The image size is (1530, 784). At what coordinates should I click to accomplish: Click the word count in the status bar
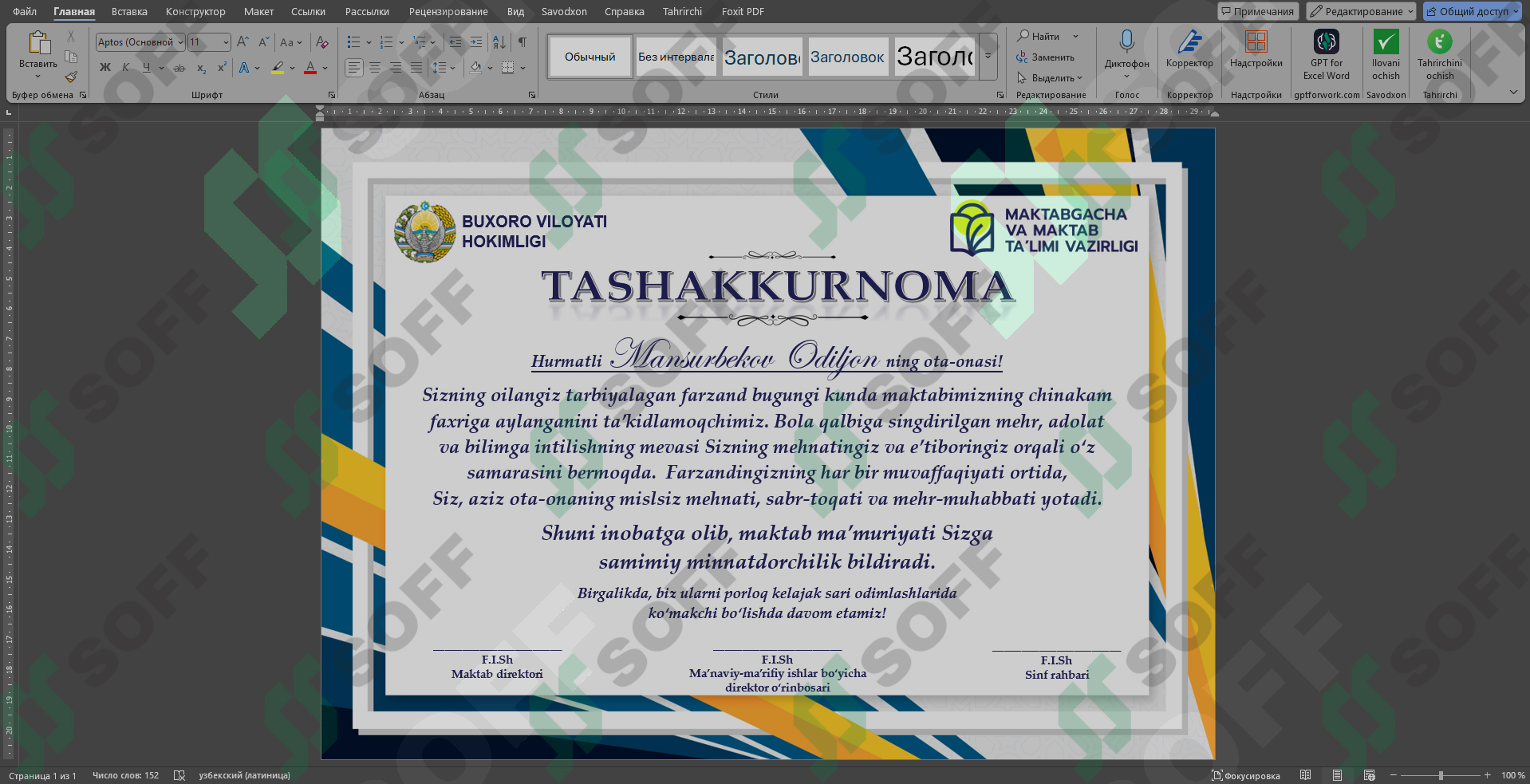coord(124,774)
